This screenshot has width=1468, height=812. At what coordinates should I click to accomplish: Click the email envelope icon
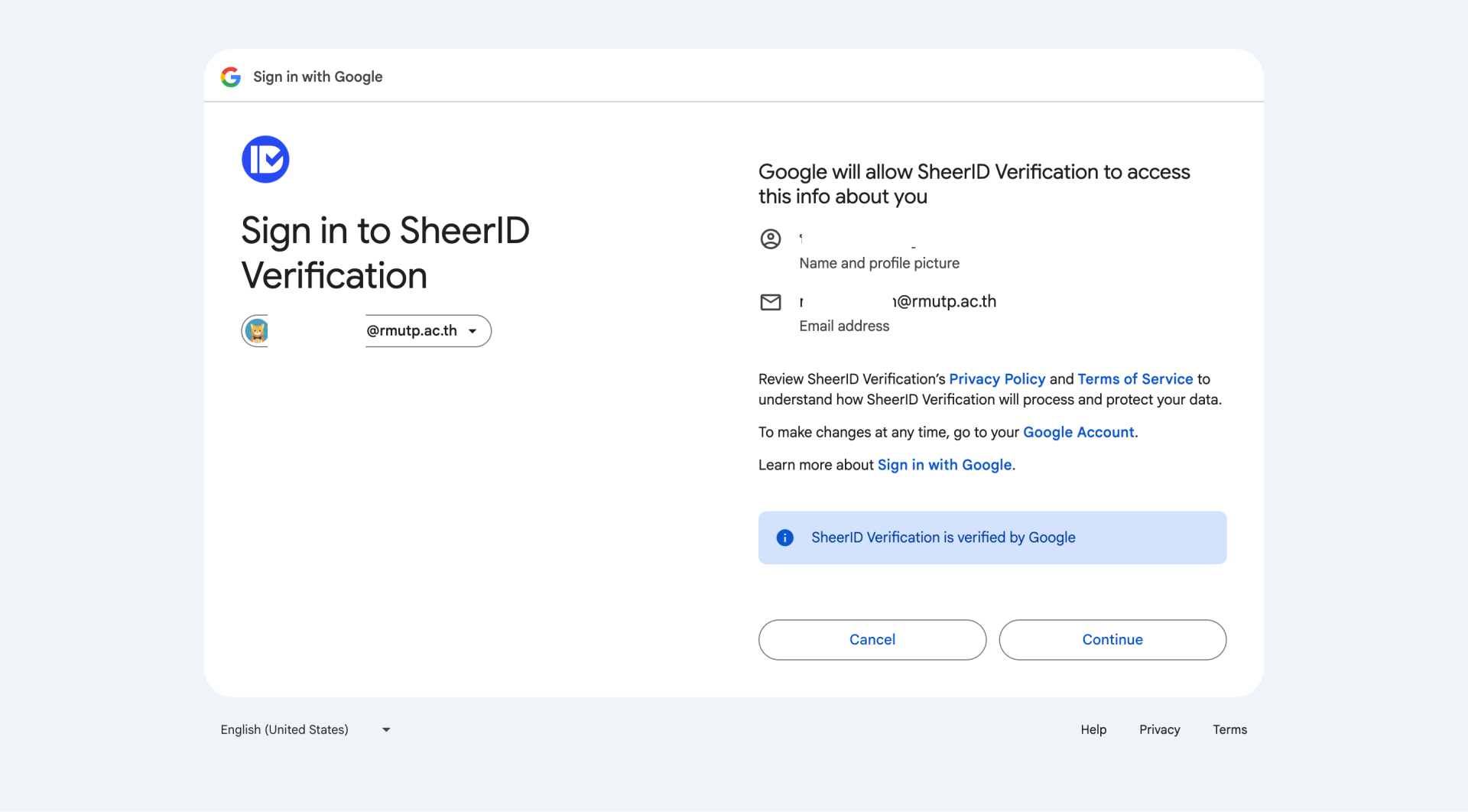coord(770,302)
